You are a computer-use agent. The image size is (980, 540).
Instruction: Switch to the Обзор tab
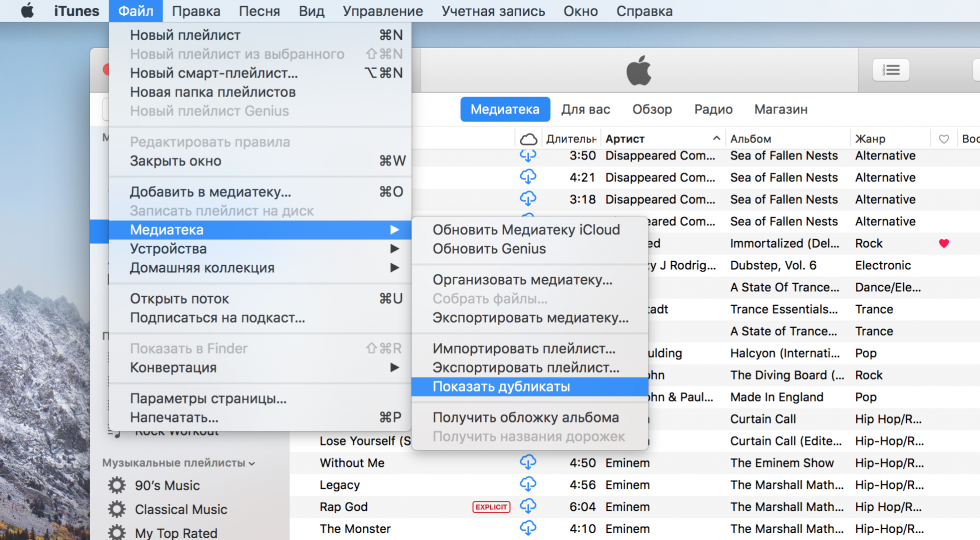coord(652,109)
